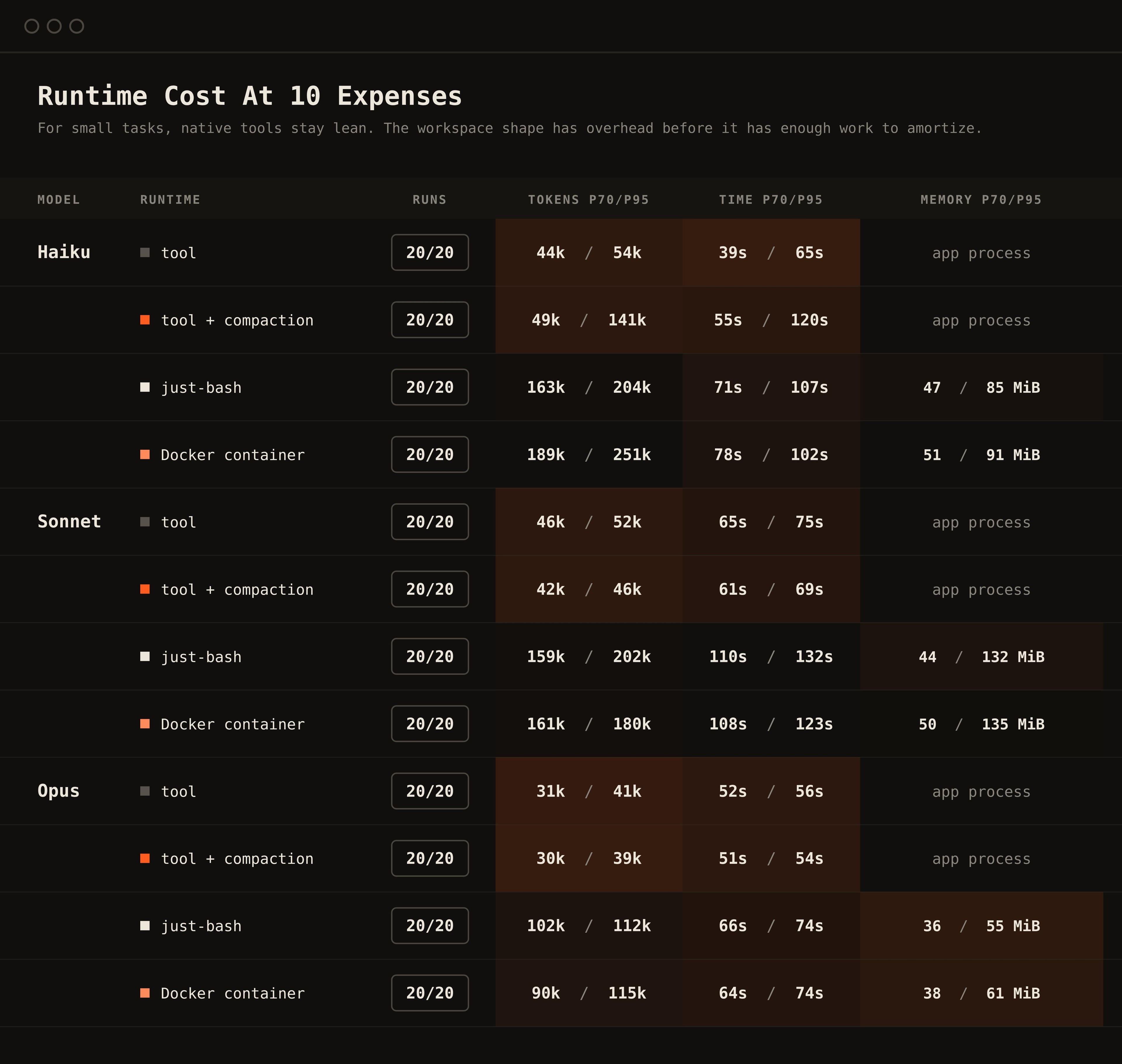Click salmon square beside Opus Docker container

pyautogui.click(x=145, y=993)
